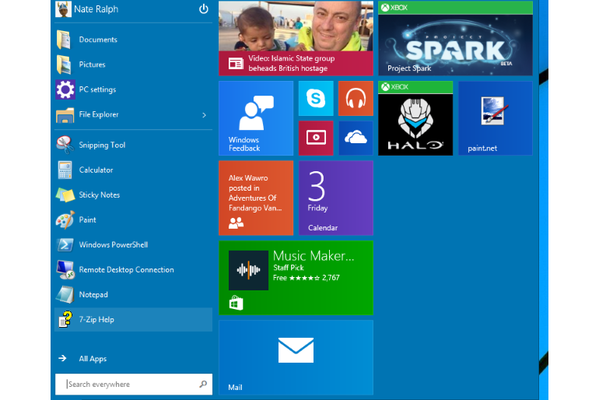Viewport: 600px width, 400px height.
Task: Open the paint.net tile
Action: click(496, 118)
